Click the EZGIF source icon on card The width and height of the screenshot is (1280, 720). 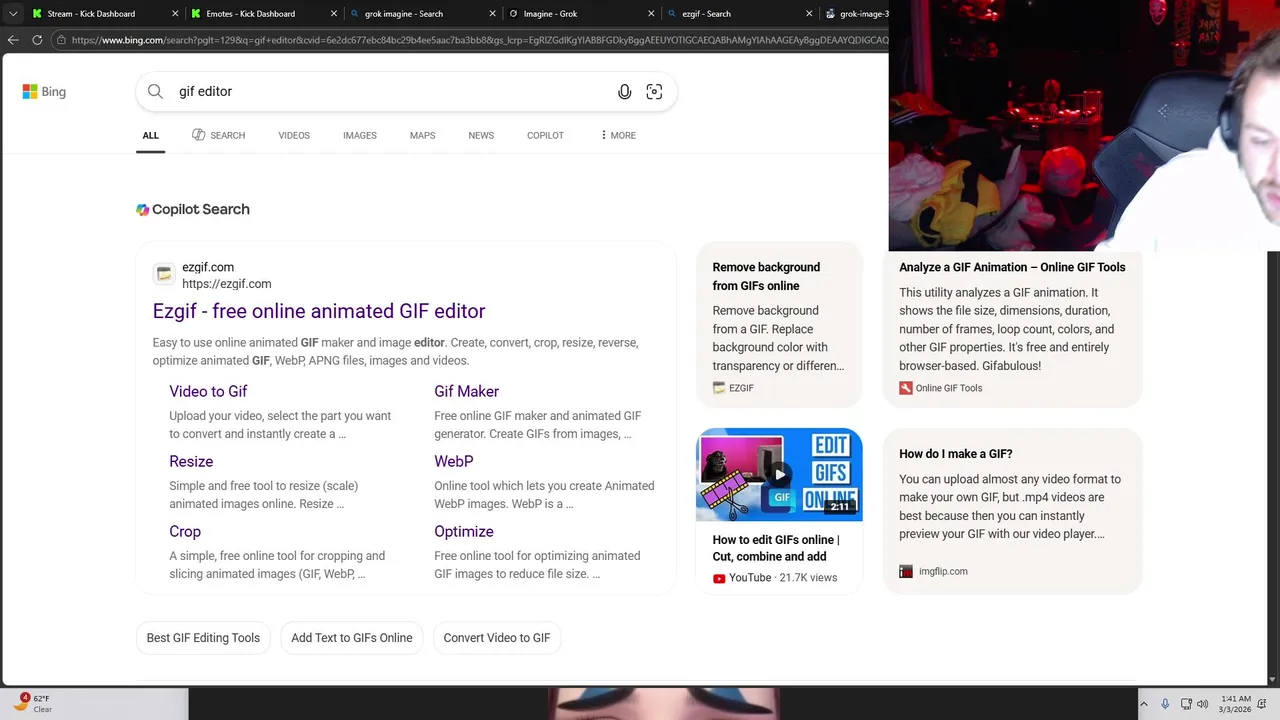tap(719, 388)
